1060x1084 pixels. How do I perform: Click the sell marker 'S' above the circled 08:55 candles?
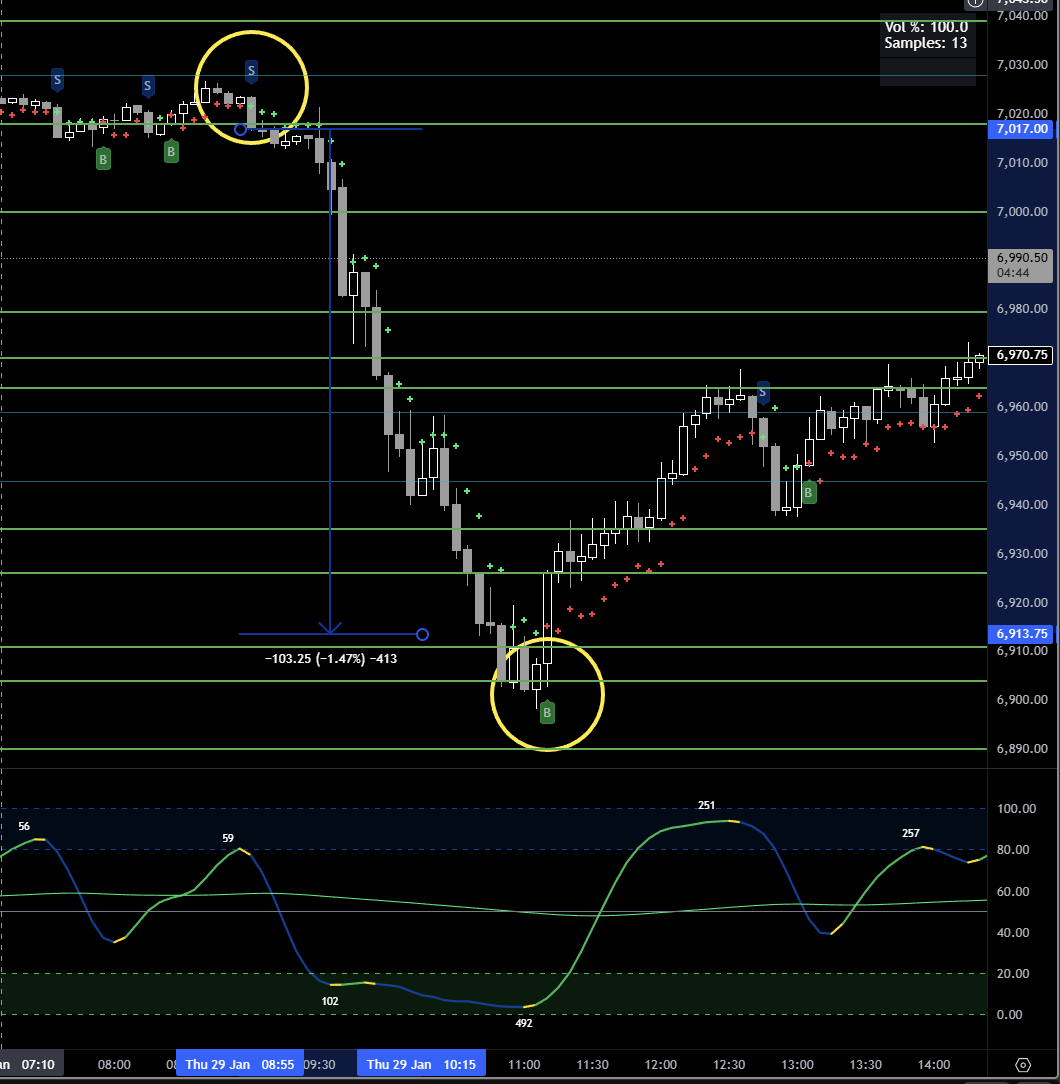pyautogui.click(x=251, y=70)
